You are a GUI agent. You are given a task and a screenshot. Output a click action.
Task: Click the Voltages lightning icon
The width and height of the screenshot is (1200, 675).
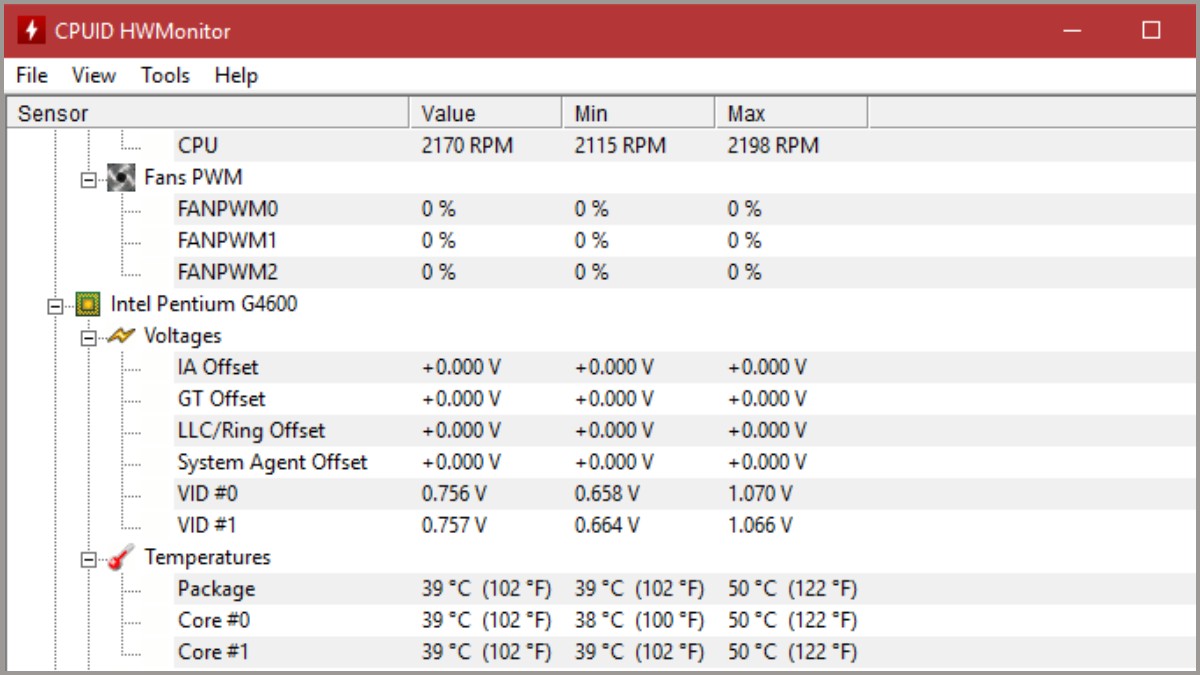[121, 336]
